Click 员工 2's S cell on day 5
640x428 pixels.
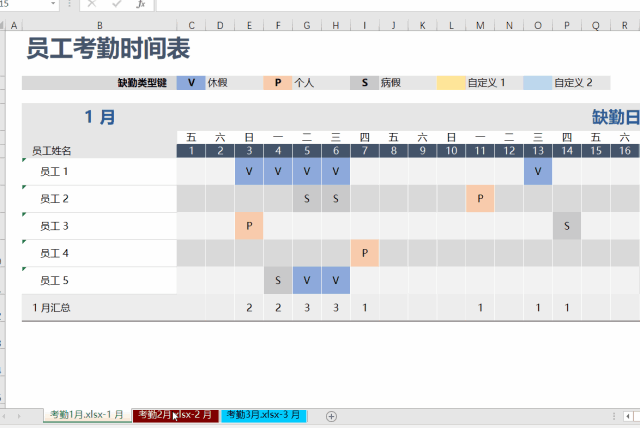307,199
